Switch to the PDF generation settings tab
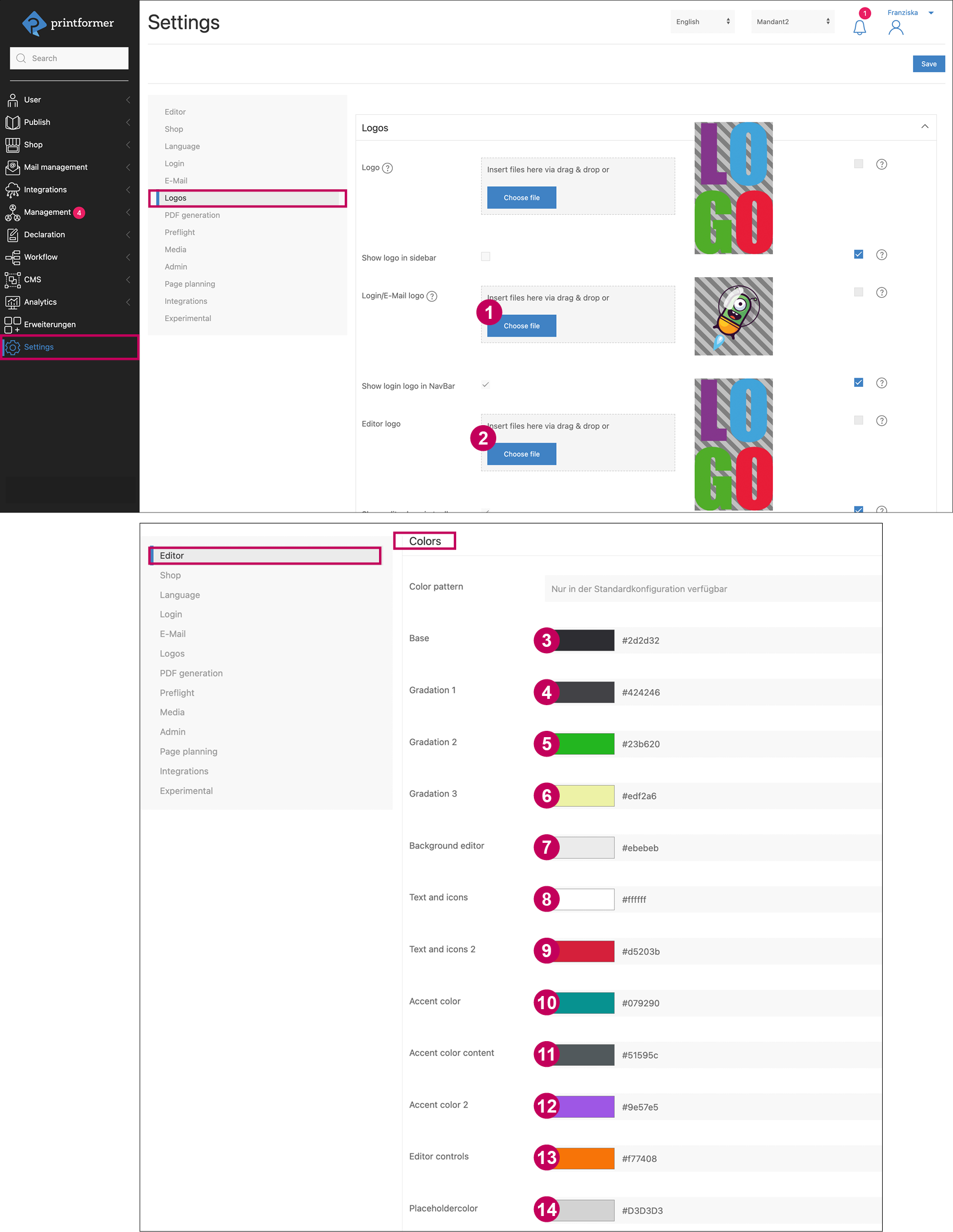953x1232 pixels. tap(192, 215)
